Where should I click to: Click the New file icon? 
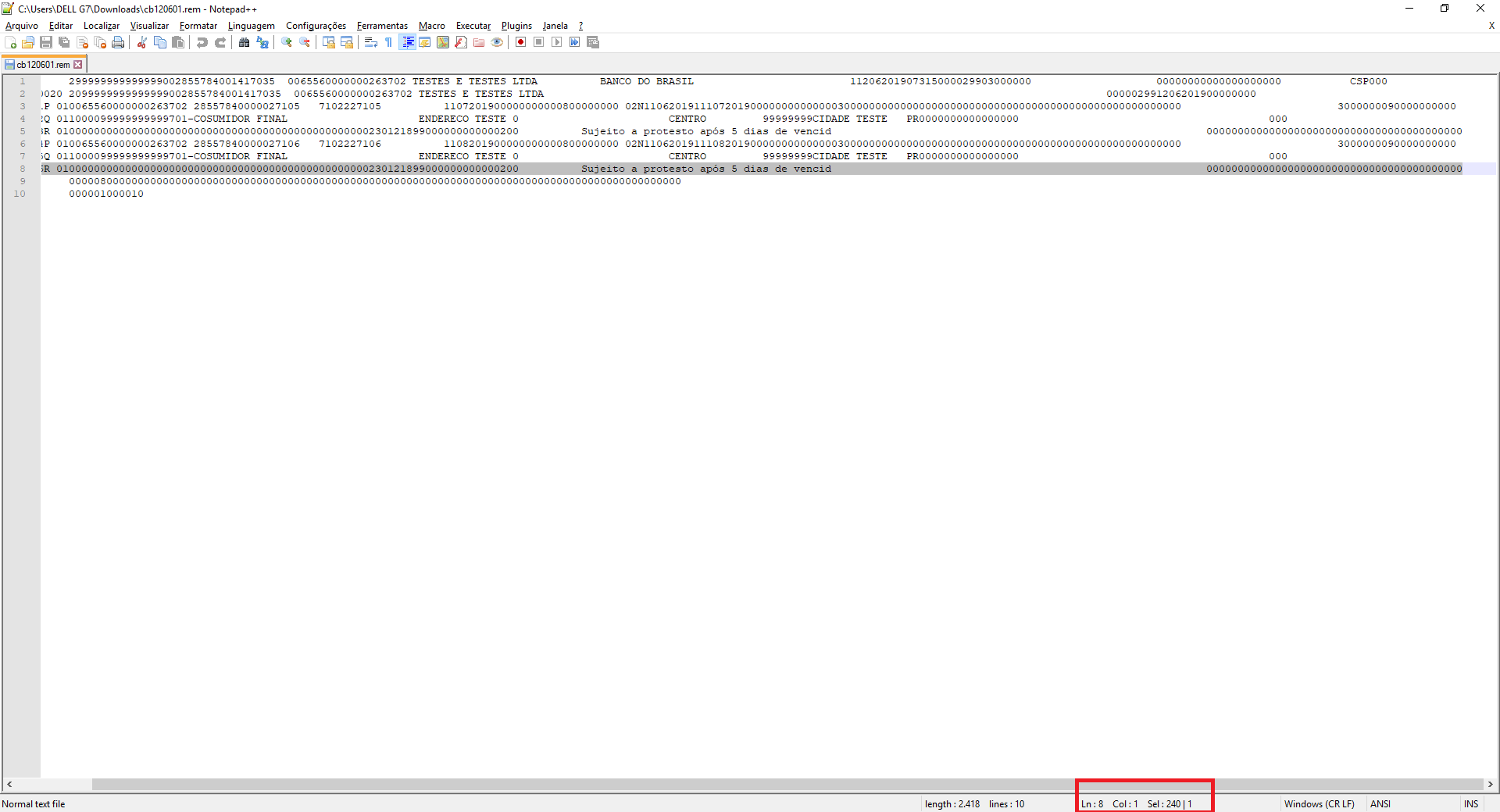[x=10, y=42]
